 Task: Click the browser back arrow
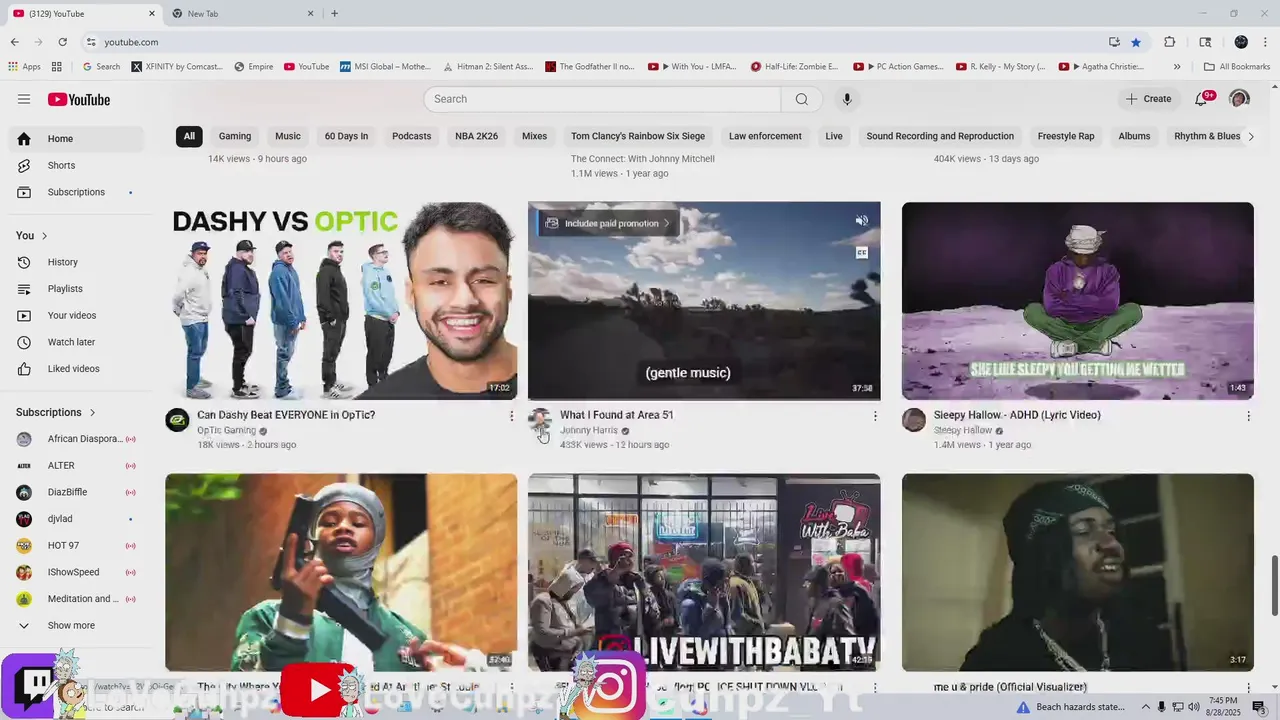pyautogui.click(x=15, y=42)
